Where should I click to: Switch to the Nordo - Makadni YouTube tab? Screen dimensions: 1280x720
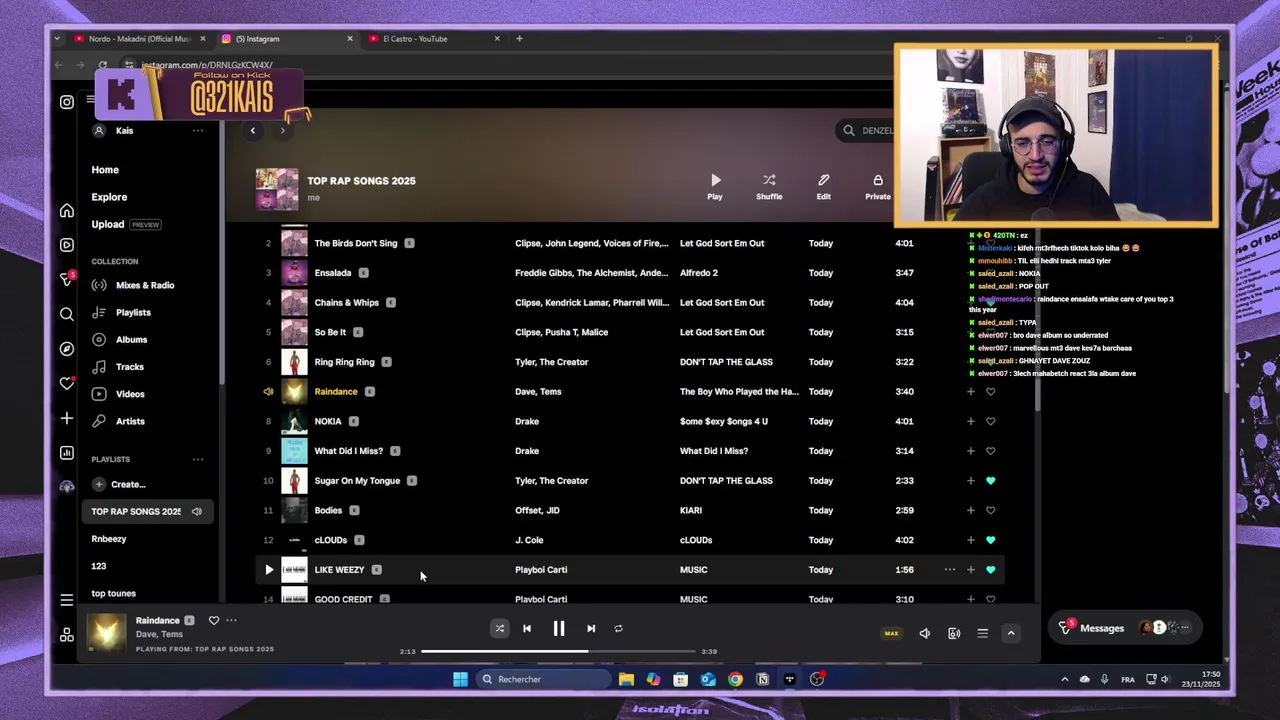(x=137, y=39)
